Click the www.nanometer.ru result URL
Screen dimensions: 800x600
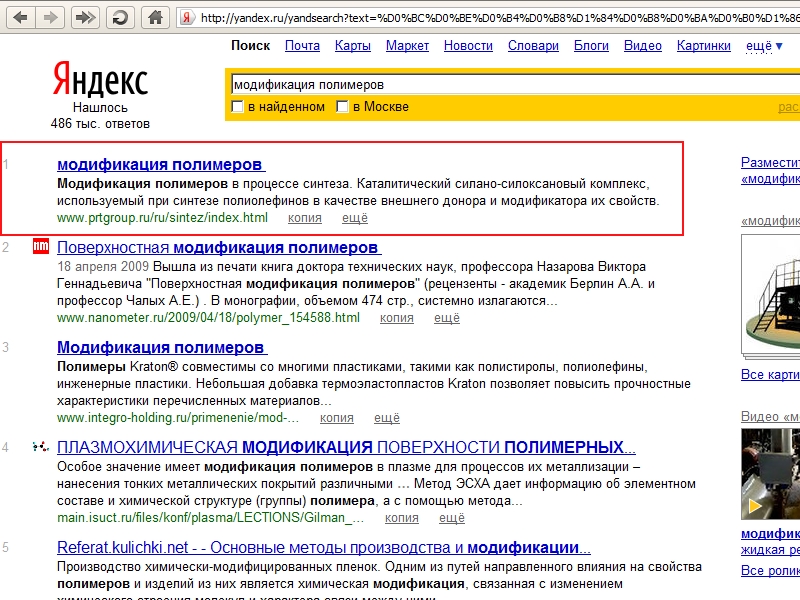tap(208, 318)
